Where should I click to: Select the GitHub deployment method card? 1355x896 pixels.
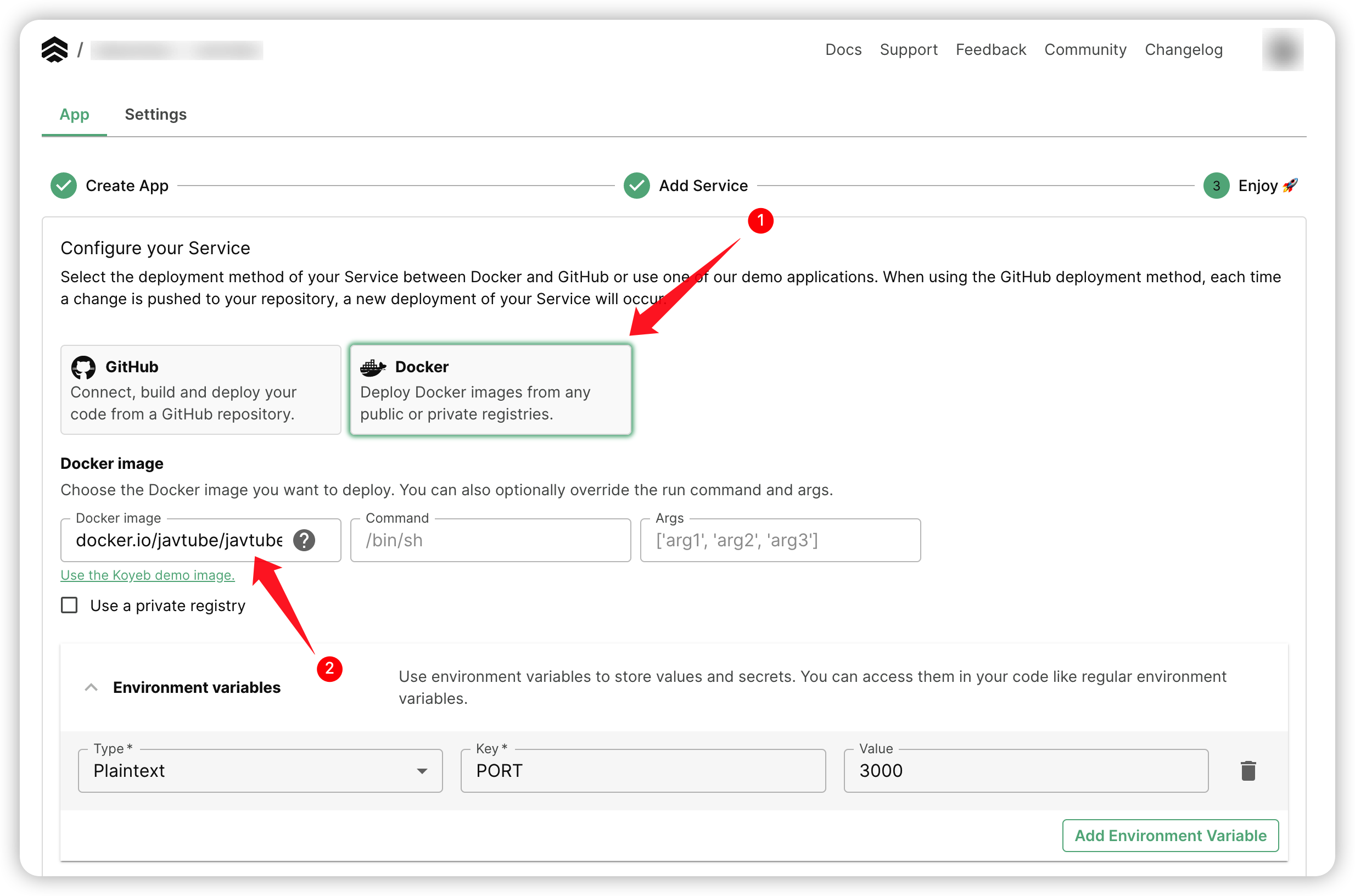(x=200, y=390)
